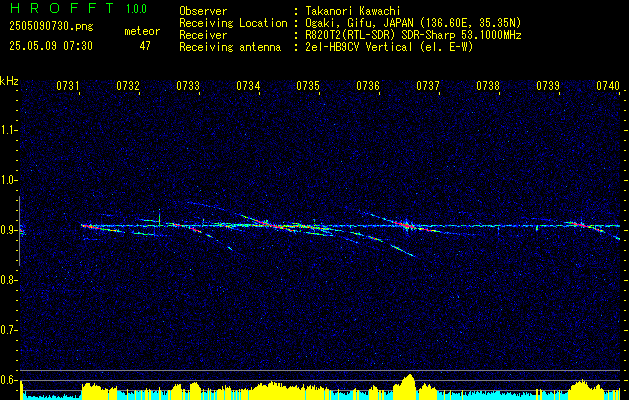Image resolution: width=629 pixels, height=400 pixels.
Task: Click the meteor label
Action: 142,31
